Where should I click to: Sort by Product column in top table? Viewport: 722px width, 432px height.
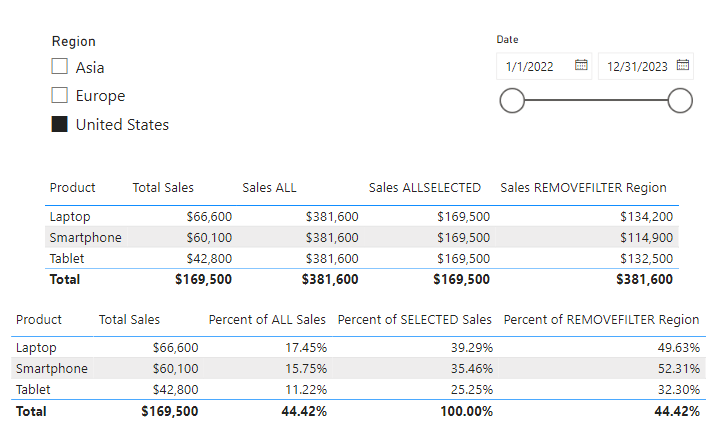(72, 188)
